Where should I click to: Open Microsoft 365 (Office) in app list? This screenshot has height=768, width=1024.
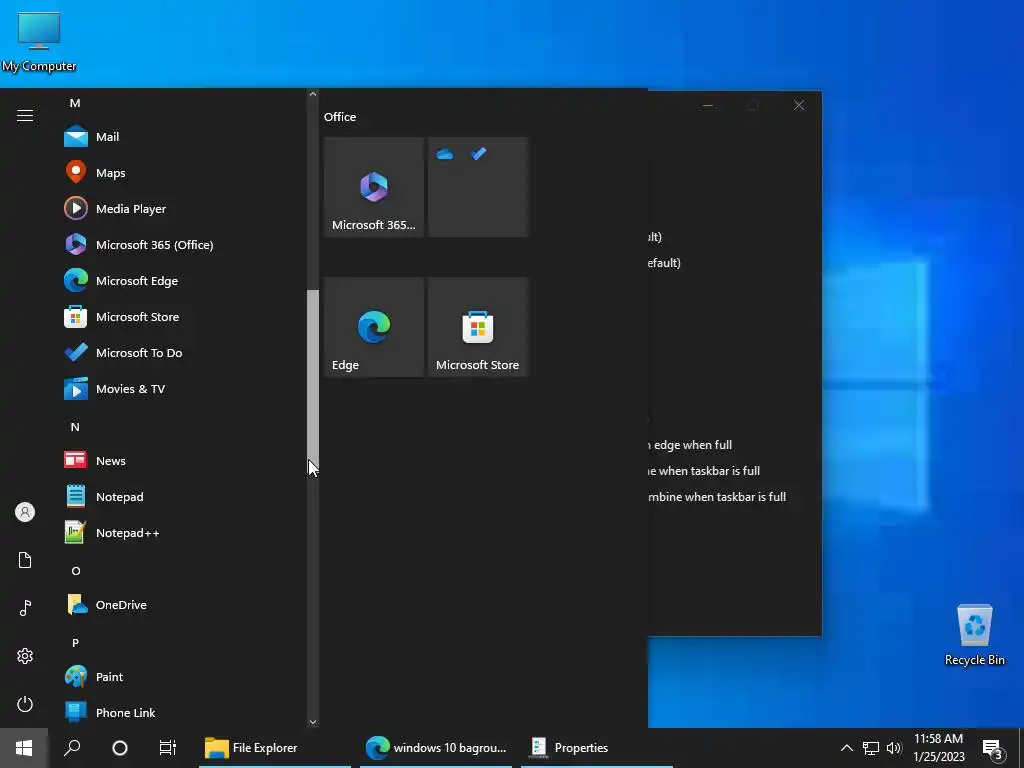pos(183,244)
